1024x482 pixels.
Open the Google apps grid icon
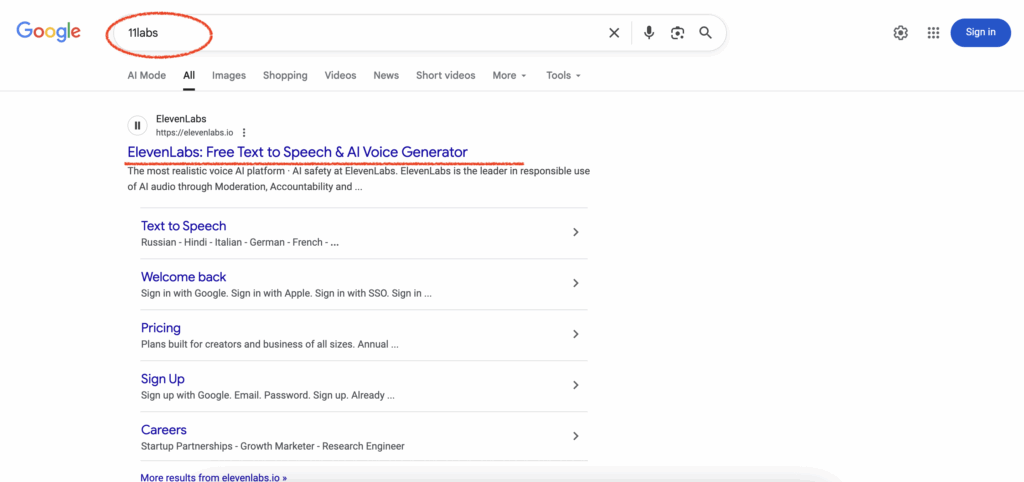(933, 33)
